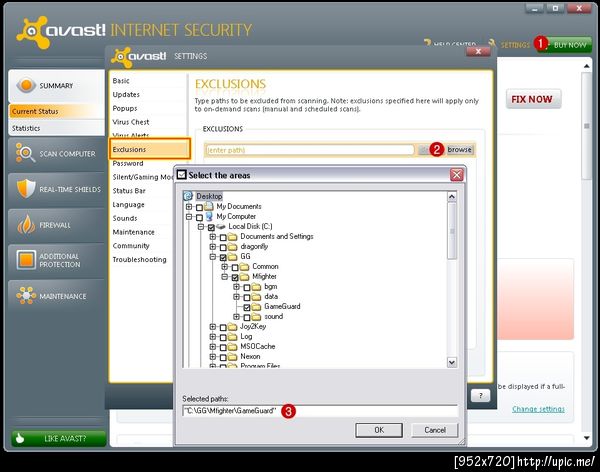The height and width of the screenshot is (472, 600).
Task: Open the Change settings link
Action: (538, 409)
